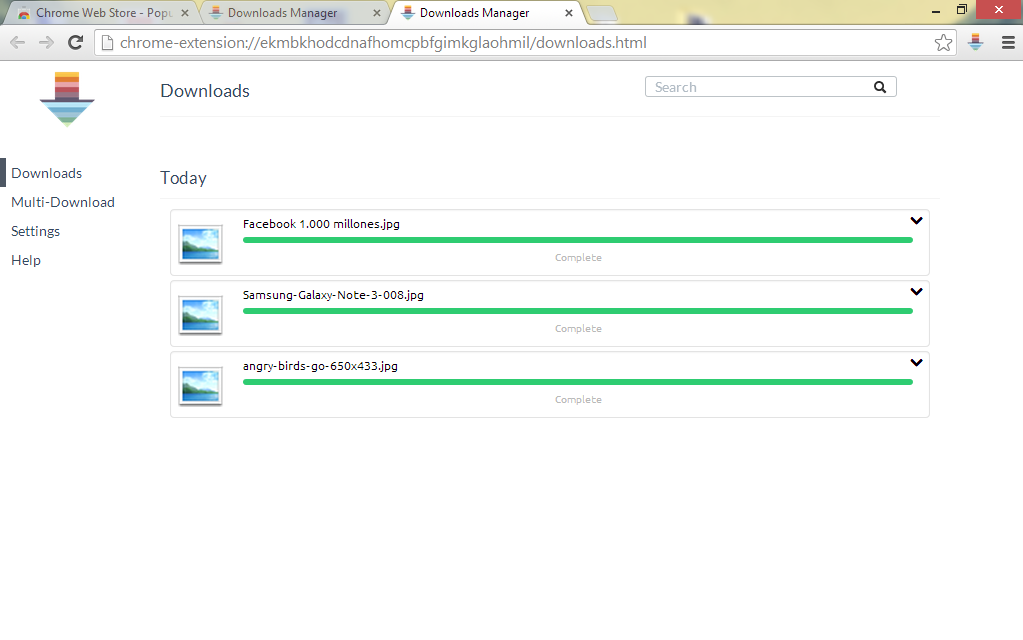Open the Help page in sidebar
The height and width of the screenshot is (640, 1023).
click(26, 260)
